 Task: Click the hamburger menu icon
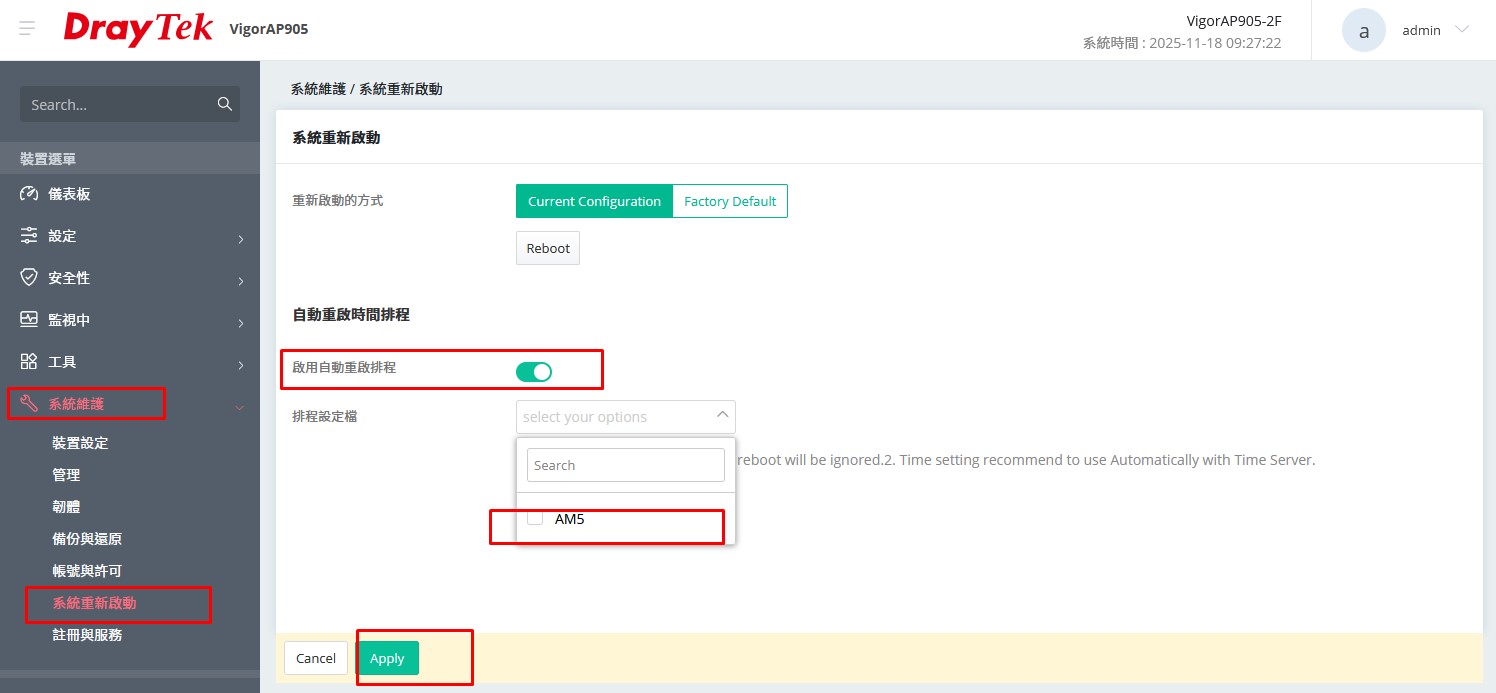[x=27, y=29]
